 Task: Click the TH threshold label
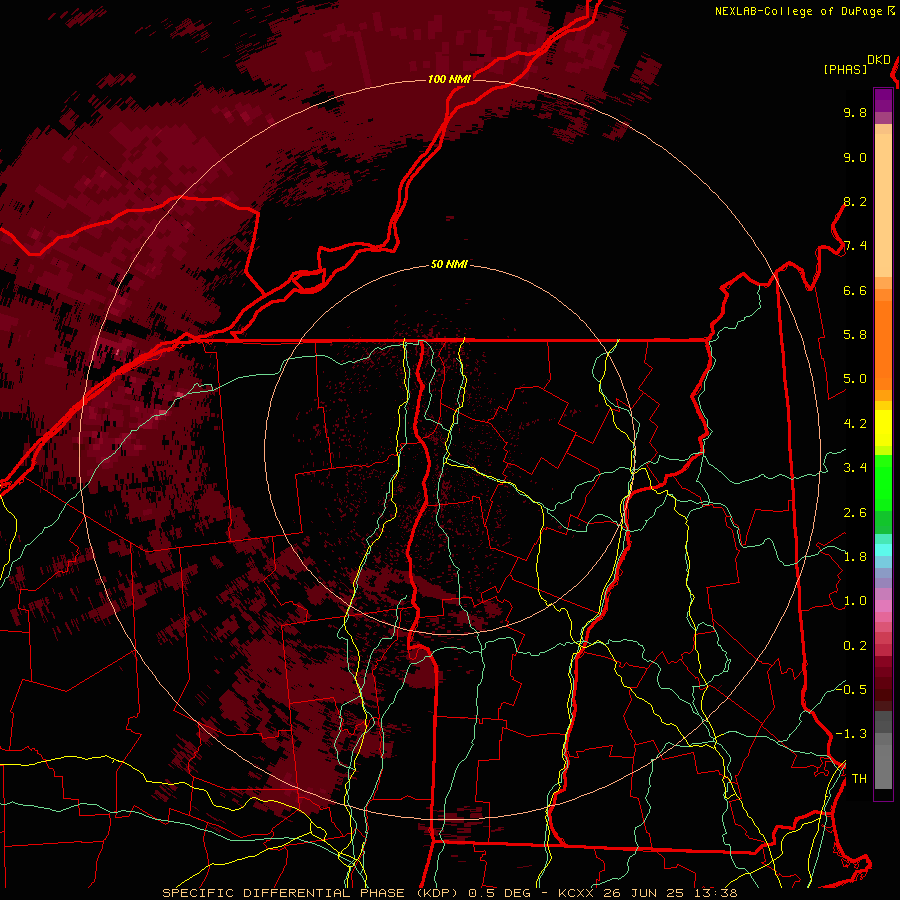click(x=859, y=779)
